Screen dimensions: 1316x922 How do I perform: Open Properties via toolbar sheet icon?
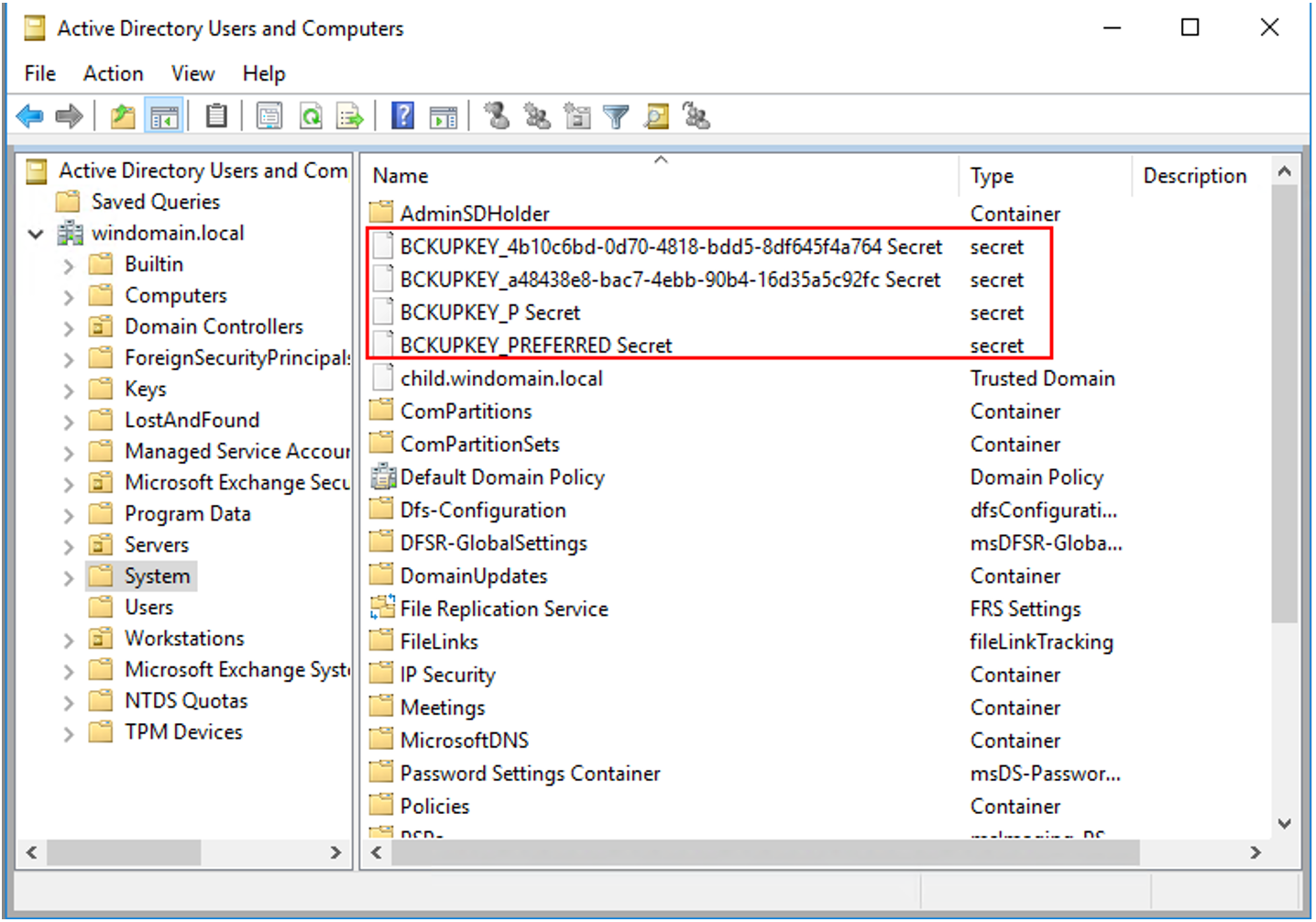click(x=269, y=116)
